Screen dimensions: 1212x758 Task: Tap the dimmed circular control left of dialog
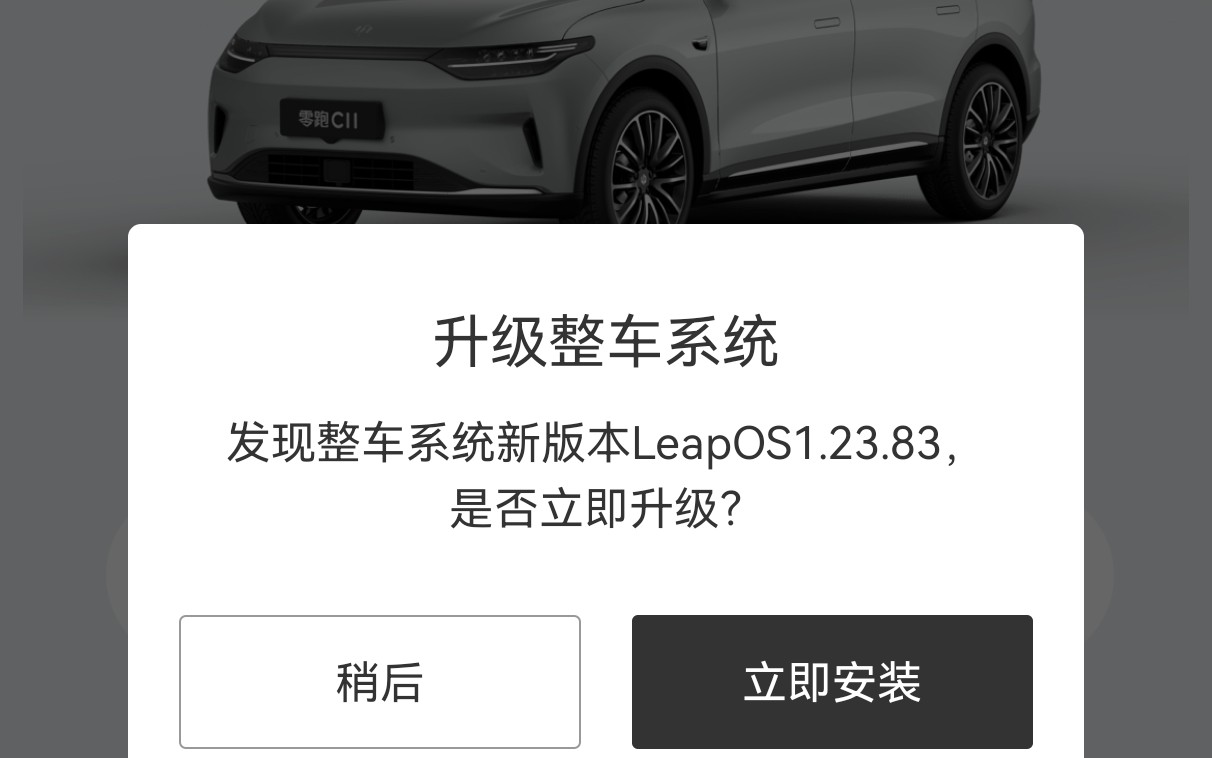click(117, 572)
